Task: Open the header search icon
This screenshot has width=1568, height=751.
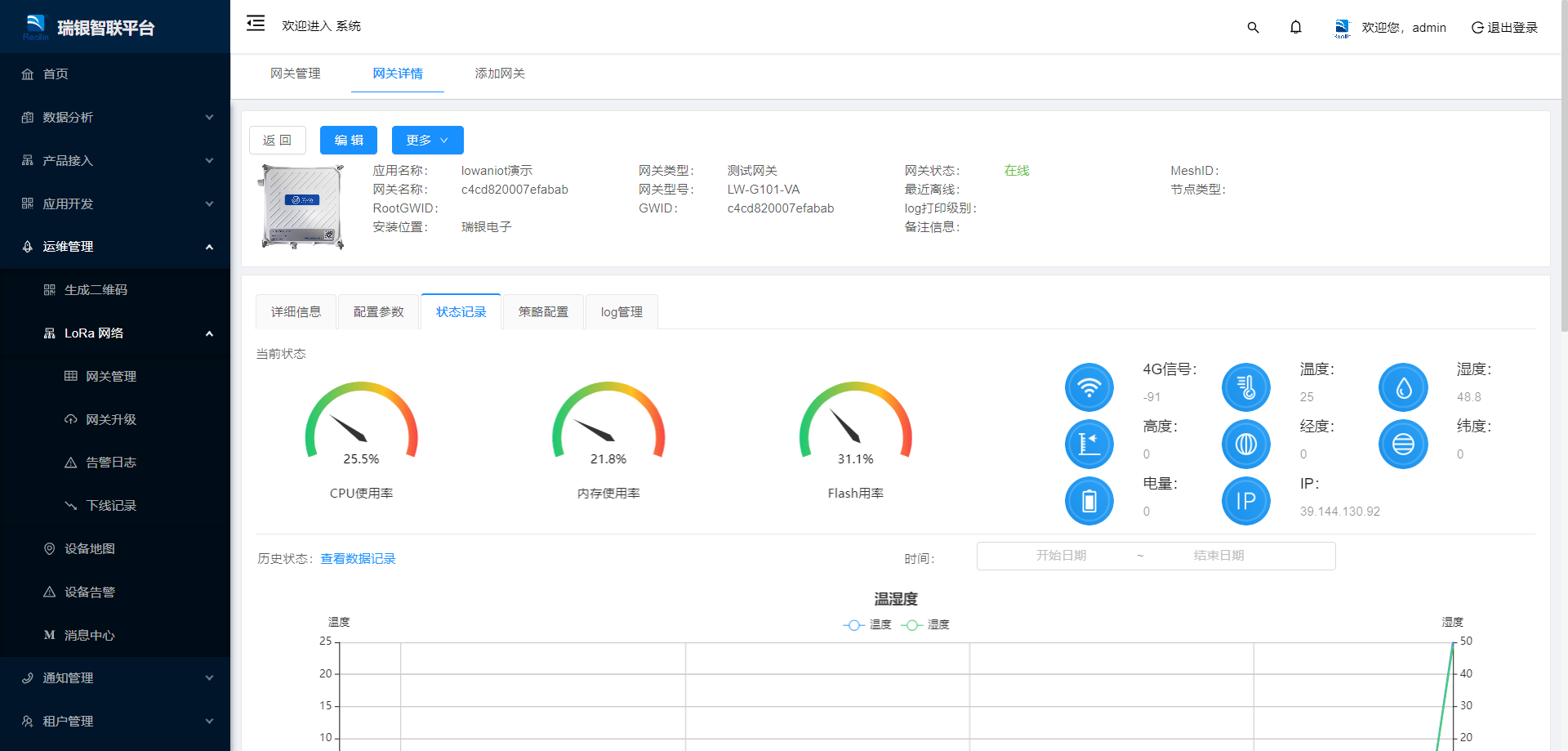Action: click(1253, 28)
